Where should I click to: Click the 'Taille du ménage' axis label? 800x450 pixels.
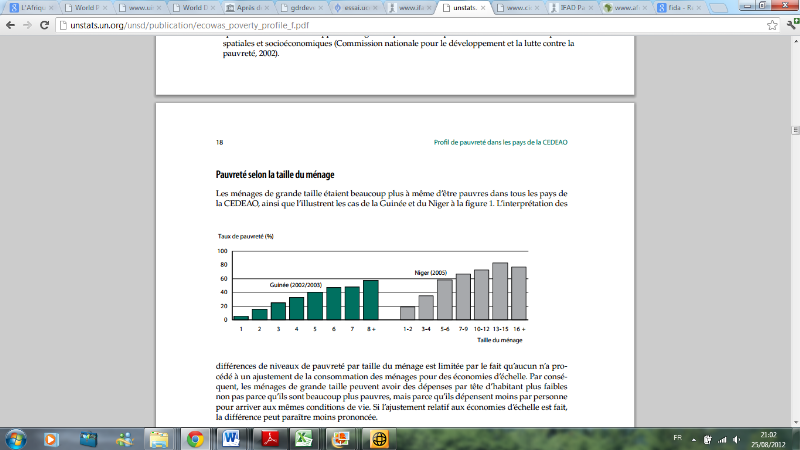(499, 340)
